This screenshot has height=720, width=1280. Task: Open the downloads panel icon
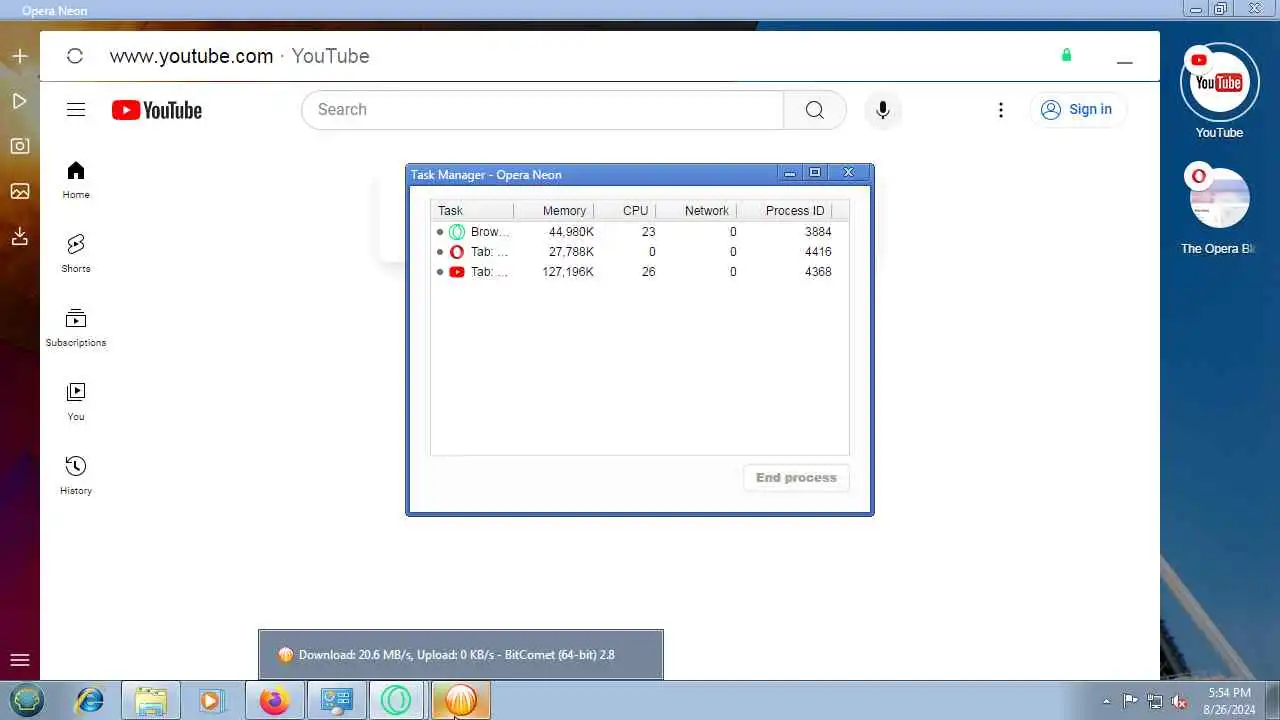[x=19, y=236]
